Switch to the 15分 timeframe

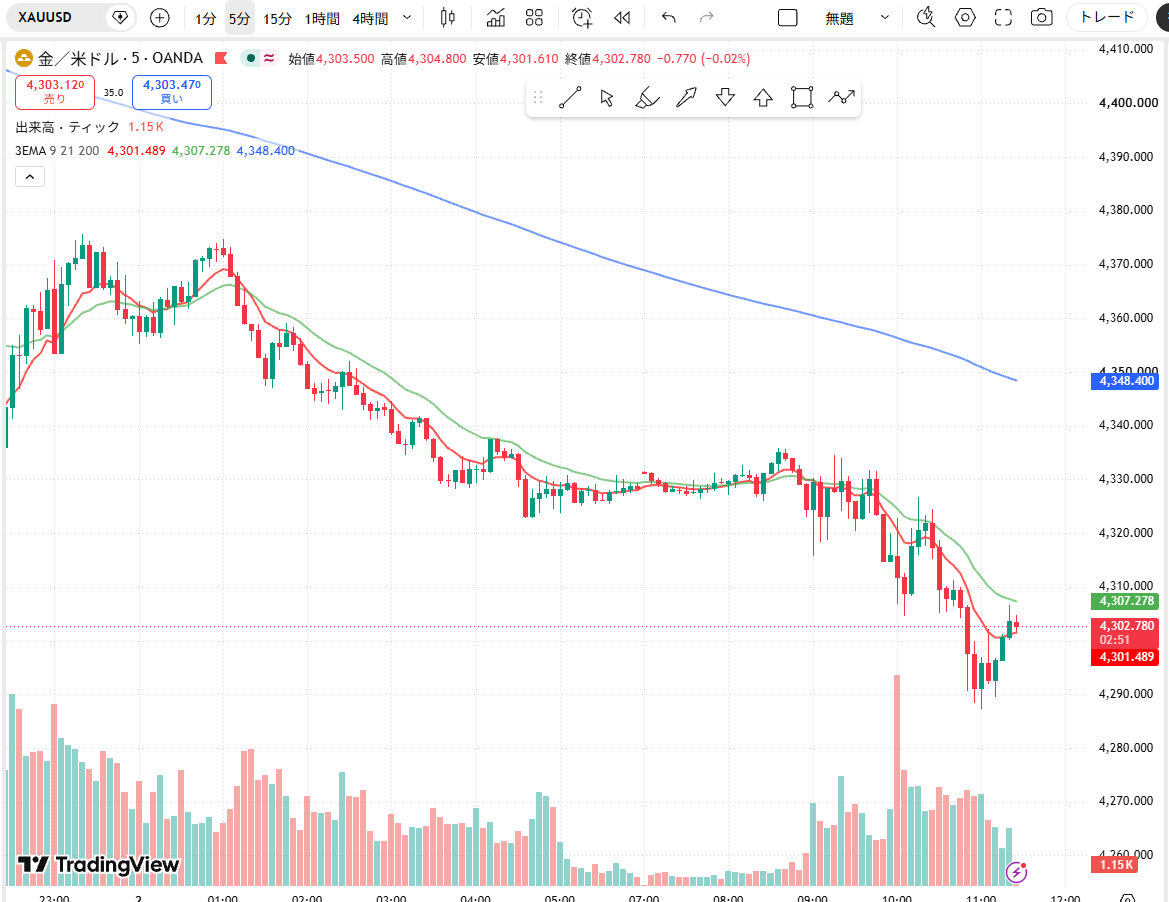pos(277,19)
